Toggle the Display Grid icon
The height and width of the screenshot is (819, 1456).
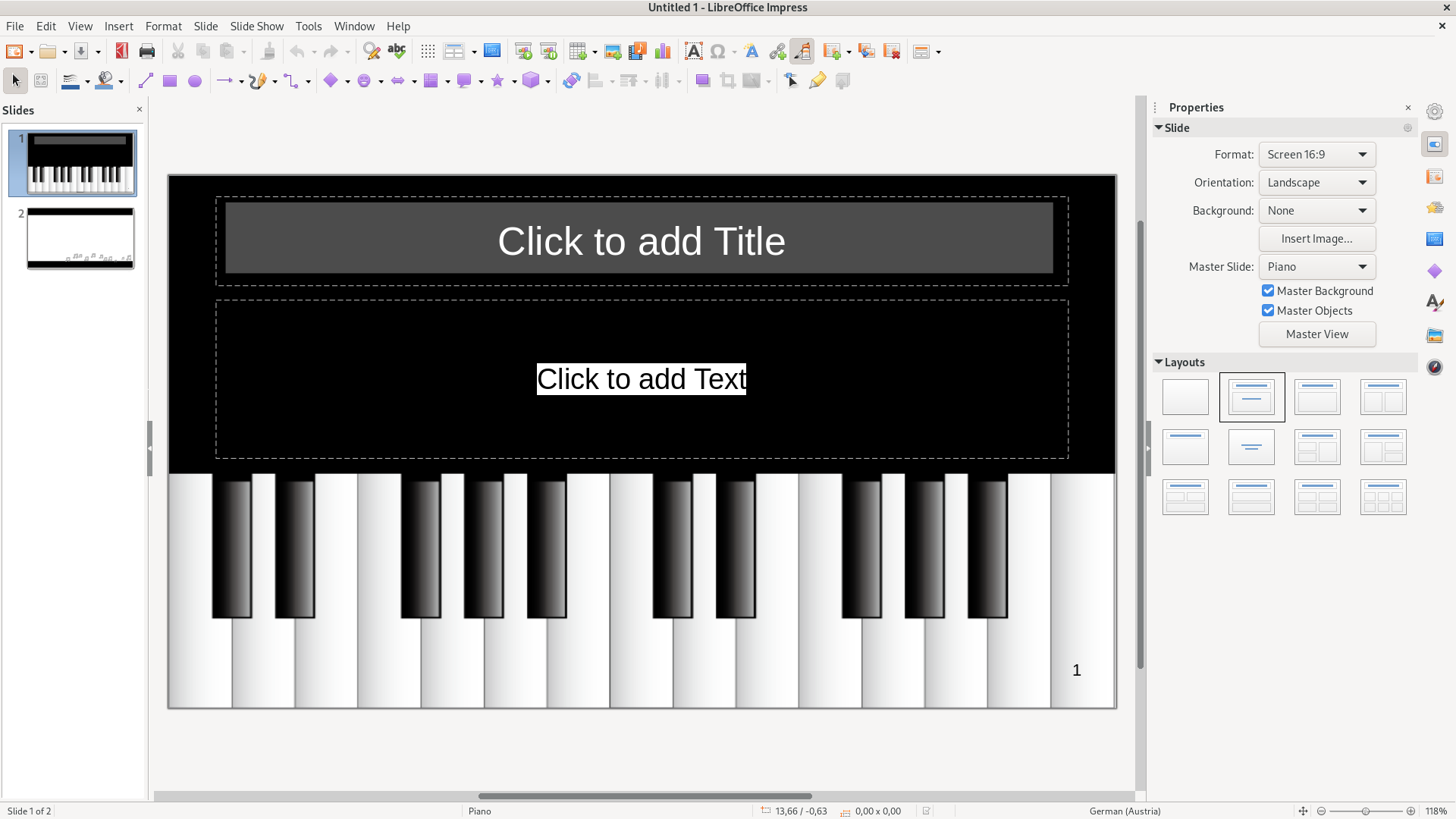(428, 52)
